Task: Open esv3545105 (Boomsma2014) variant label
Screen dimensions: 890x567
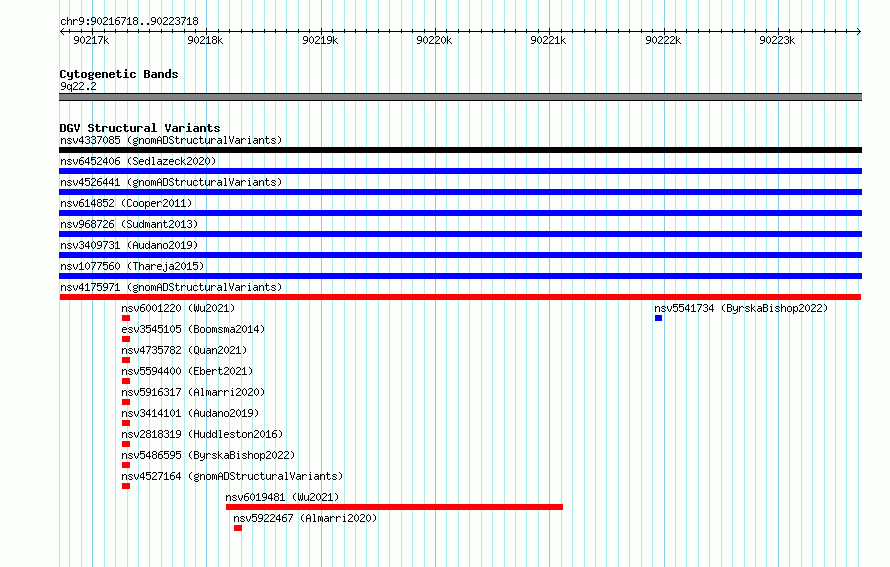Action: tap(193, 329)
